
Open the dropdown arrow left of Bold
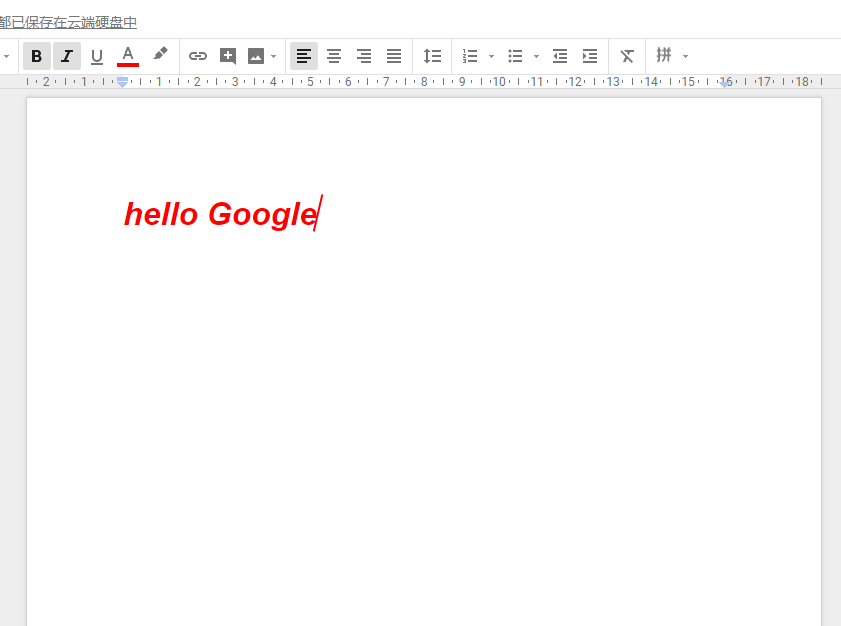click(x=7, y=56)
